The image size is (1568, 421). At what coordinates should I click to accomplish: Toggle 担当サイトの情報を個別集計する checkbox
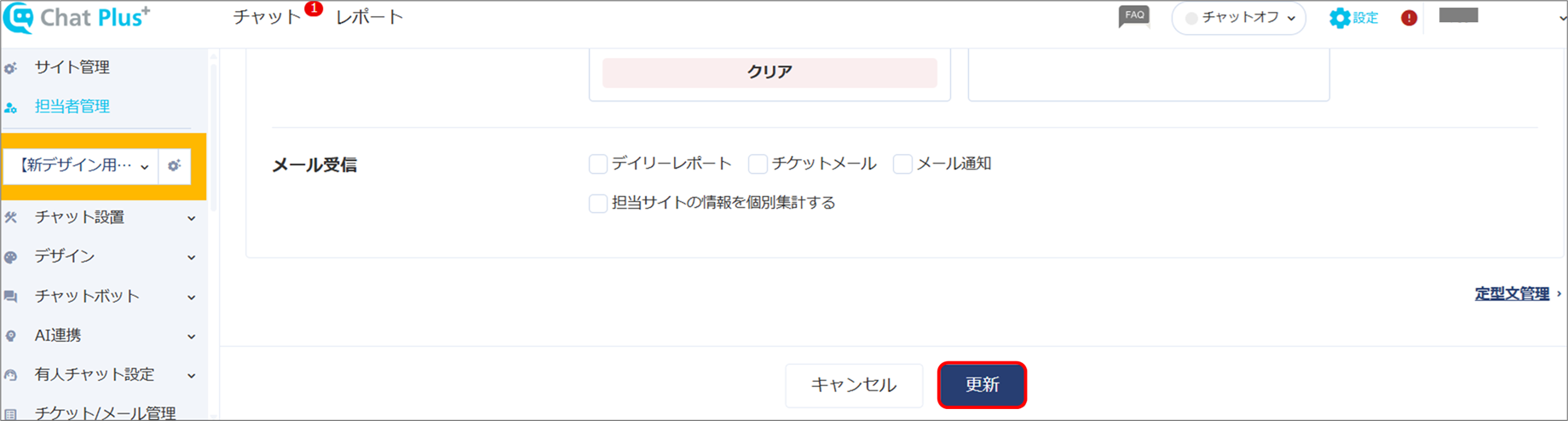[598, 203]
